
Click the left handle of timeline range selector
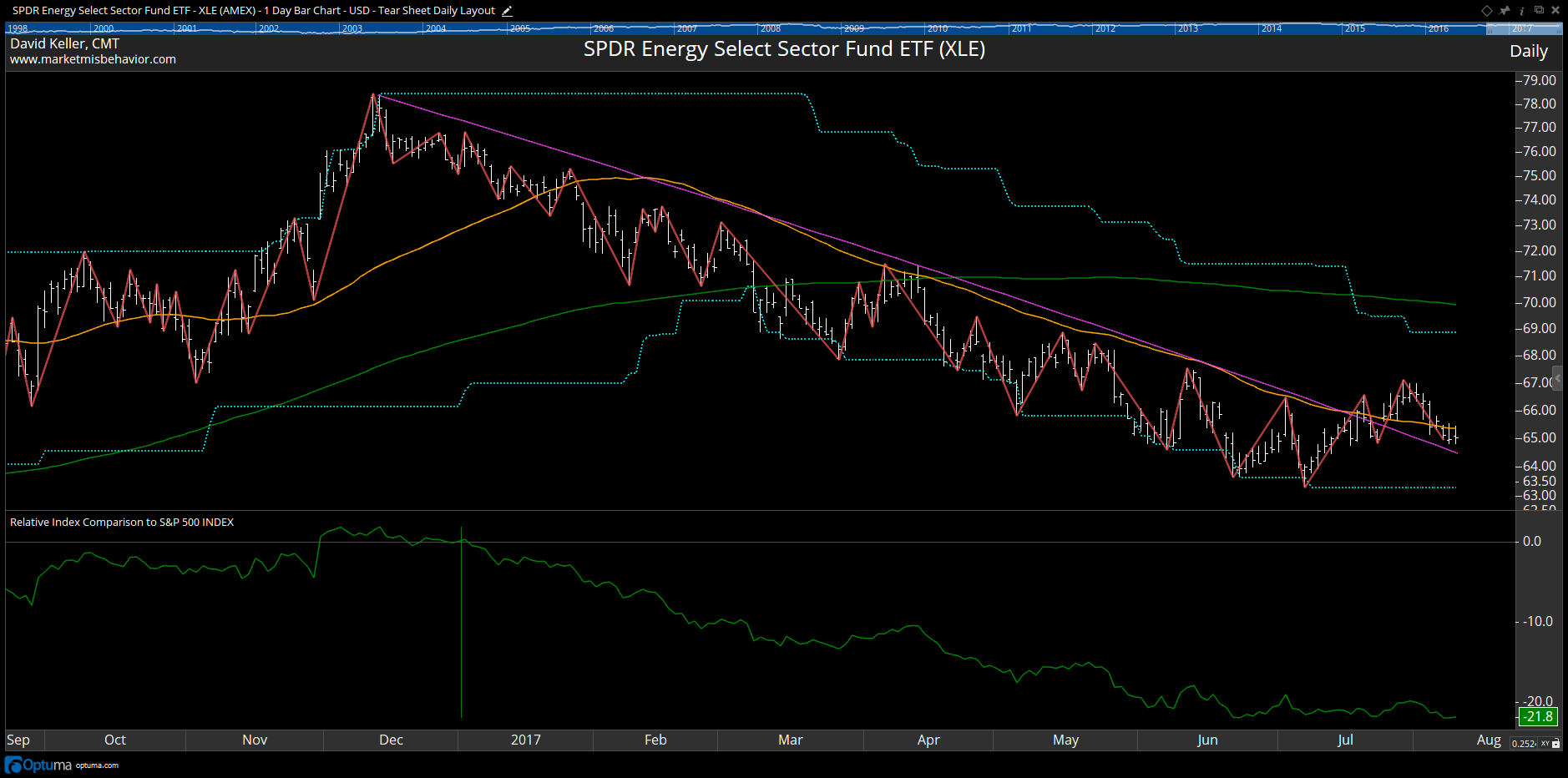(1490, 28)
